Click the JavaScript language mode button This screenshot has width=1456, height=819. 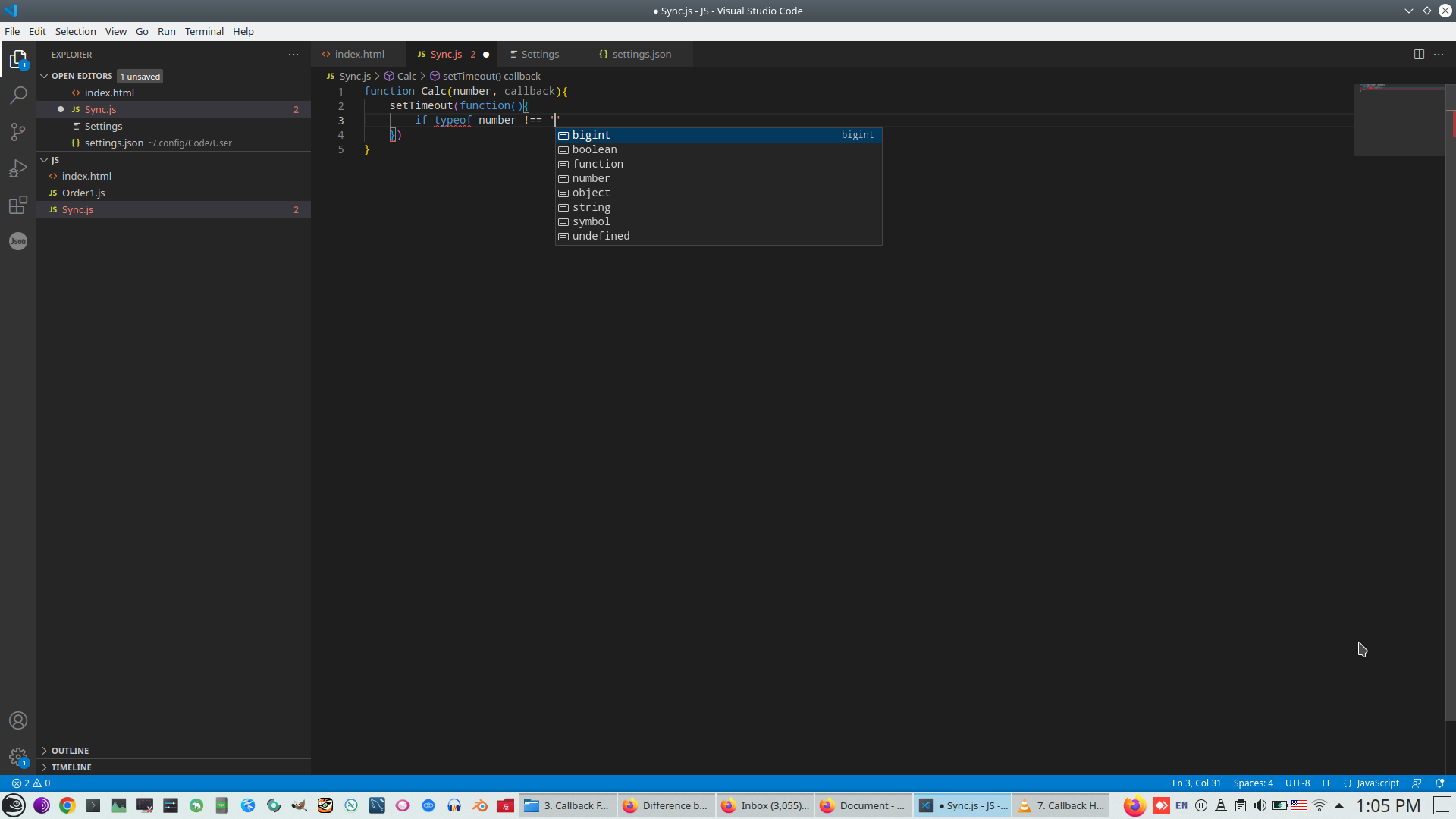(x=1377, y=783)
